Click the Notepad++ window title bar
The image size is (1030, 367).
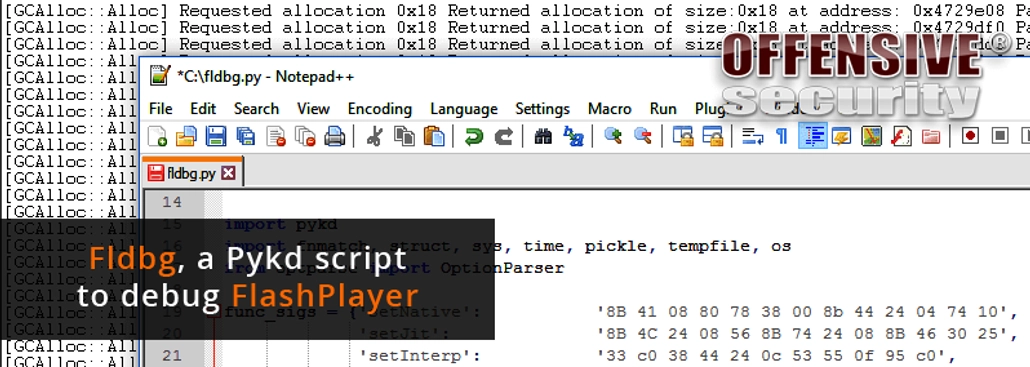(585, 77)
